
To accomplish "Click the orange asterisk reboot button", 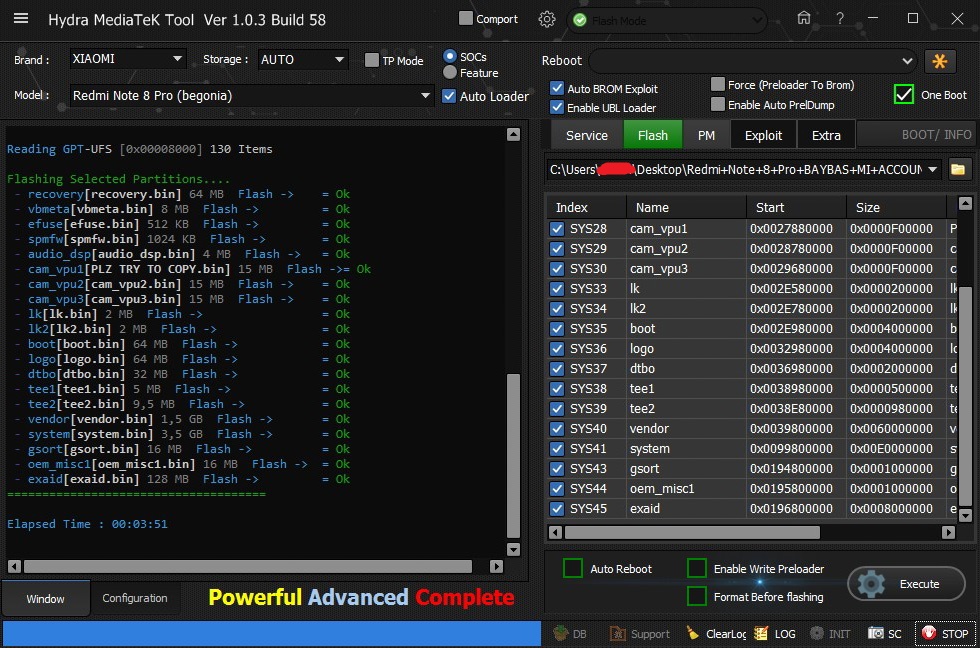I will tap(940, 61).
